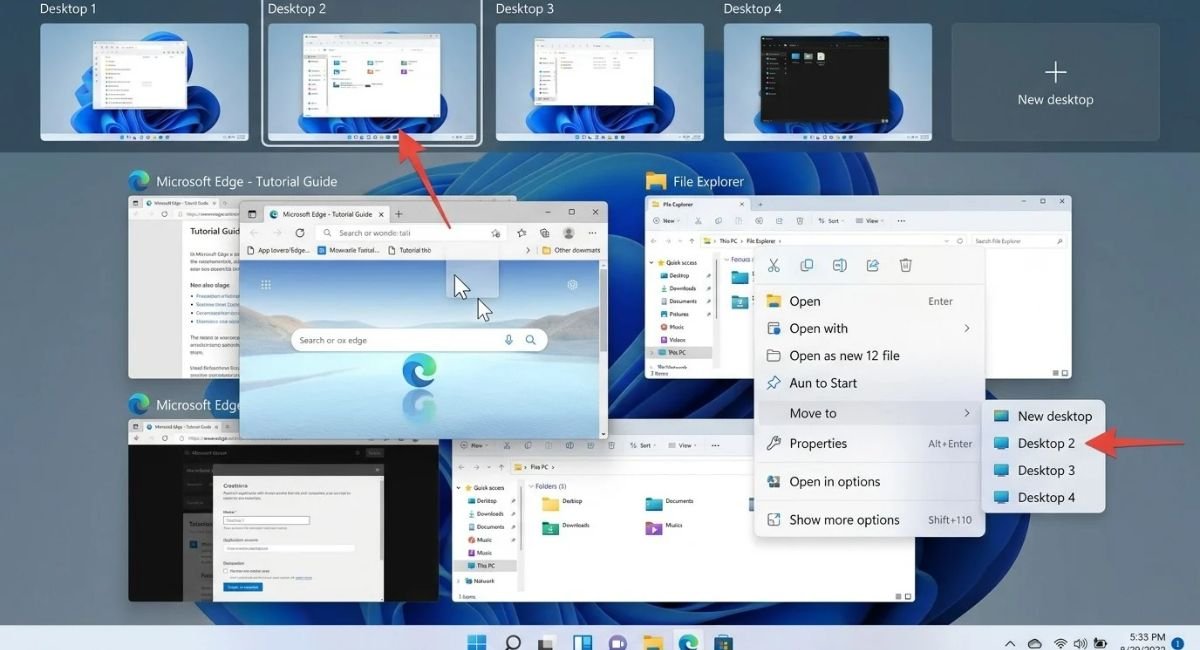Open Edge collections icon
Viewport: 1200px width, 650px height.
545,233
